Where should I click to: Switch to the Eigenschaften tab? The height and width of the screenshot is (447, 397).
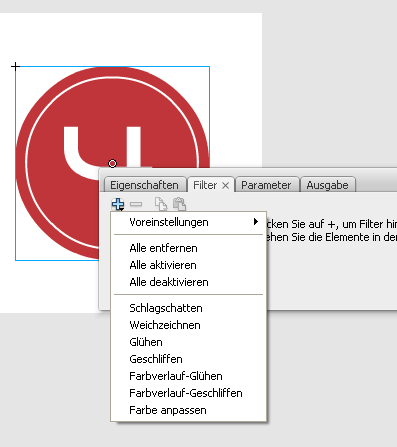(x=144, y=185)
